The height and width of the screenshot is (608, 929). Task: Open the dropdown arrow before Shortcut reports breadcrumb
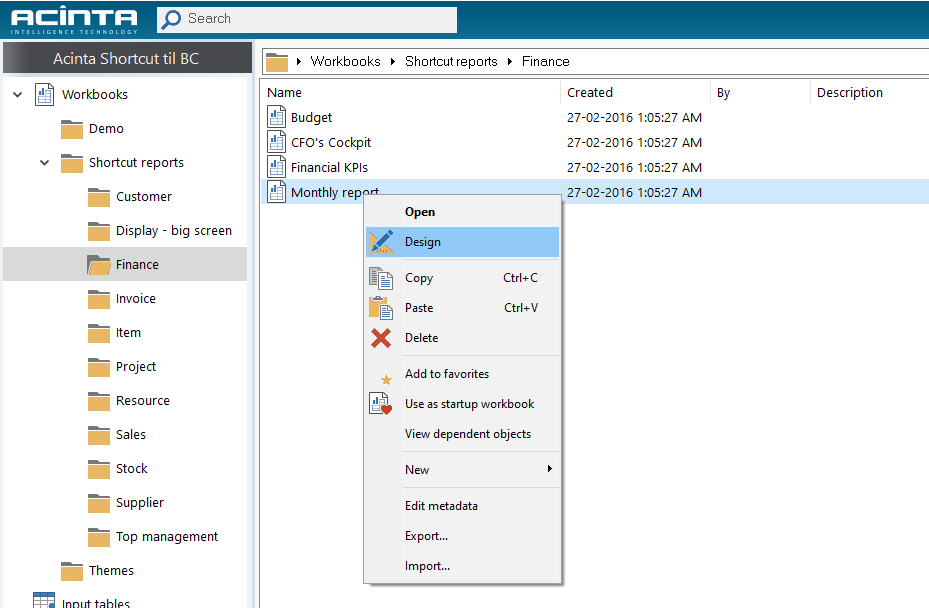[393, 61]
